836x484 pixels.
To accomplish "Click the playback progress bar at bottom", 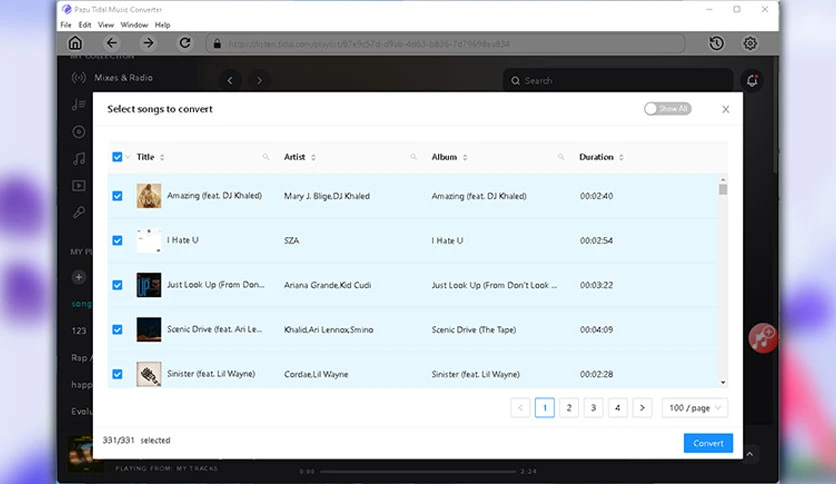I will [x=418, y=471].
